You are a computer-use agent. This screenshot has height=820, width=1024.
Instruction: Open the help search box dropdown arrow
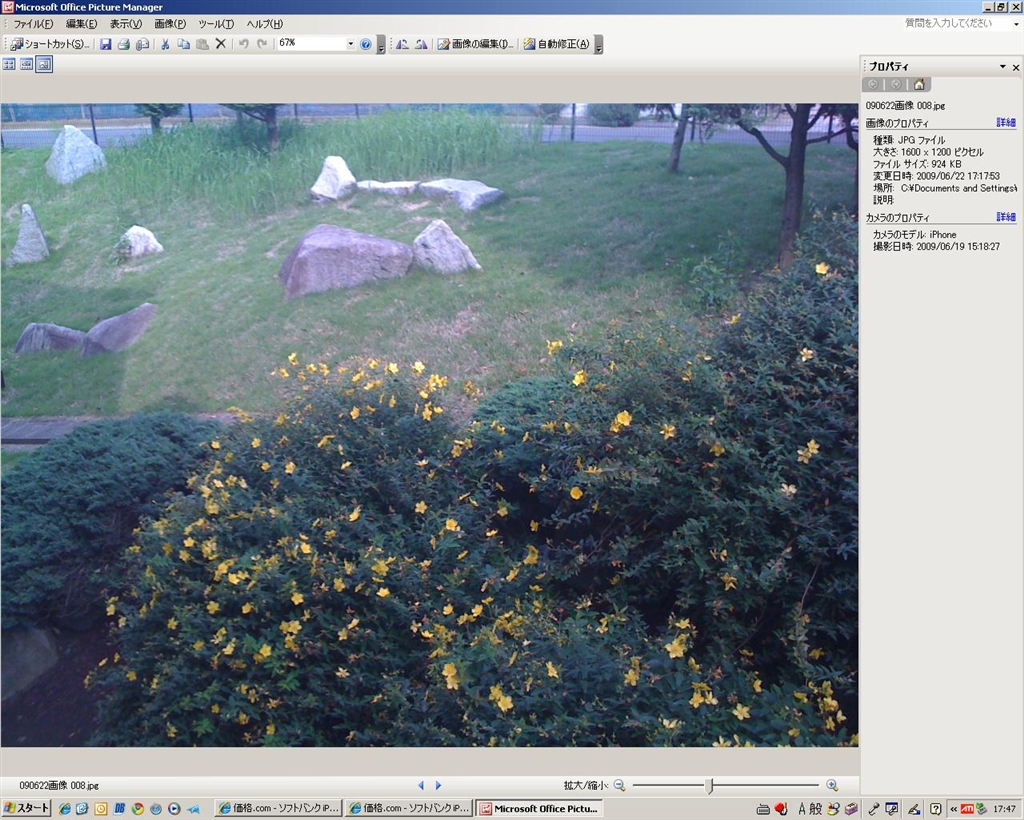click(x=1016, y=24)
